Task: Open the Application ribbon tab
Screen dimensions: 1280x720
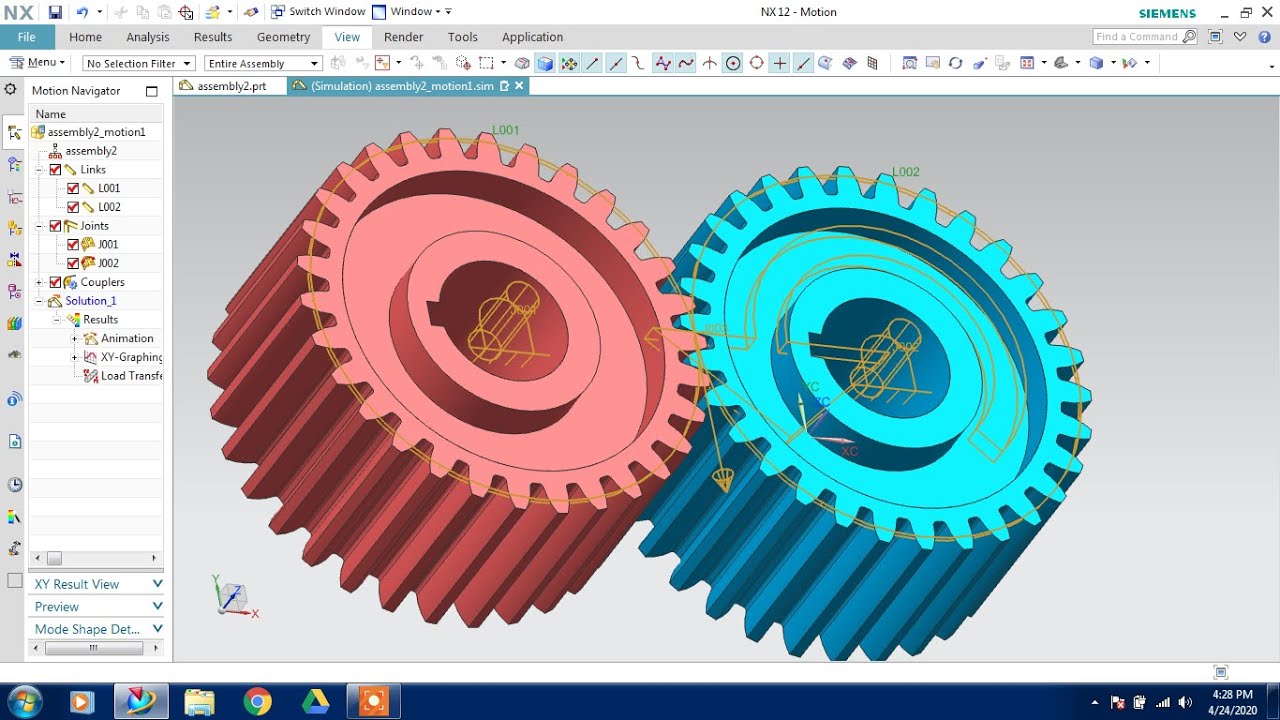Action: click(x=532, y=37)
